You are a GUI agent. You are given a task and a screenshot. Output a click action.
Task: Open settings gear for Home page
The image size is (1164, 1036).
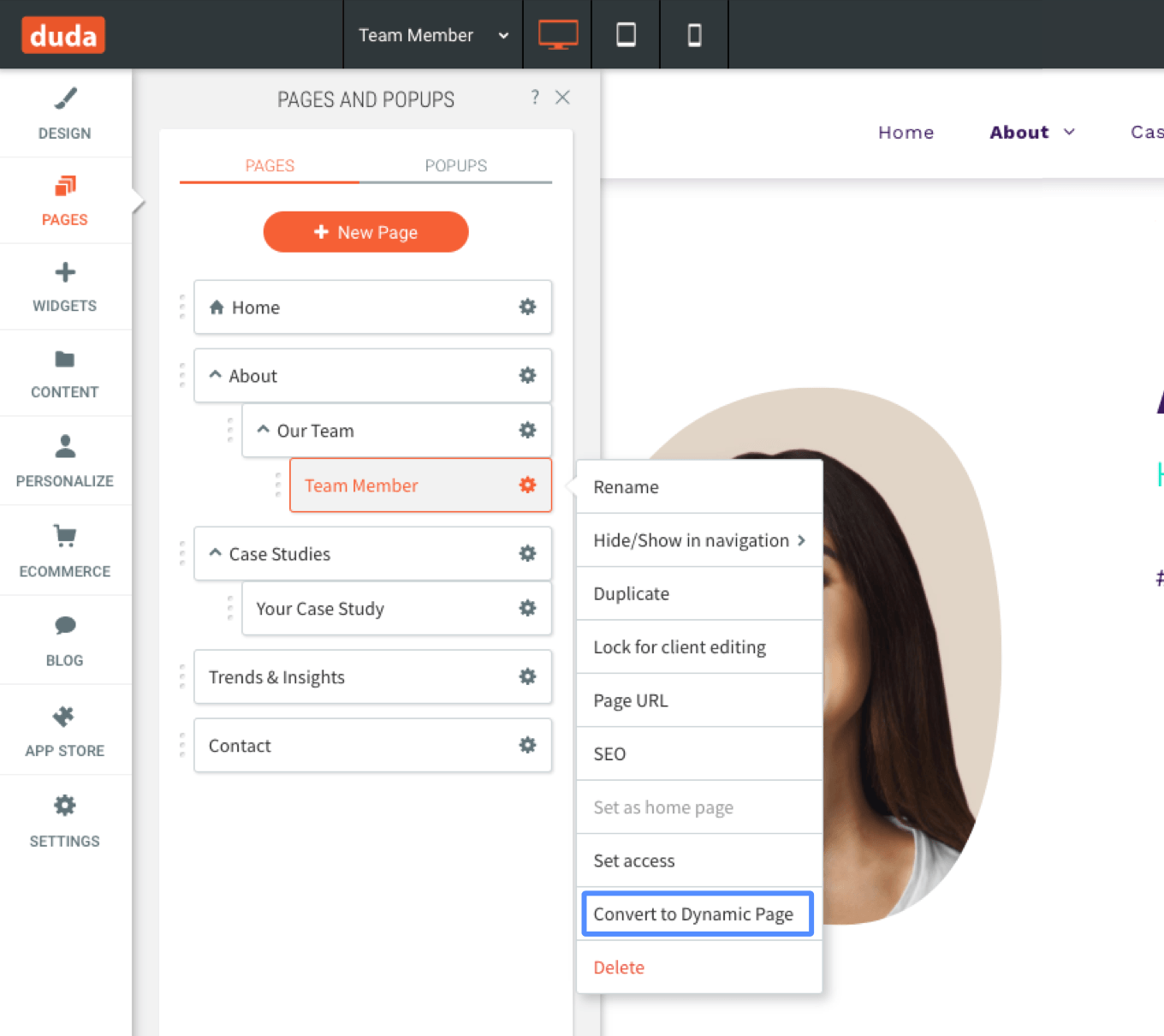(528, 307)
